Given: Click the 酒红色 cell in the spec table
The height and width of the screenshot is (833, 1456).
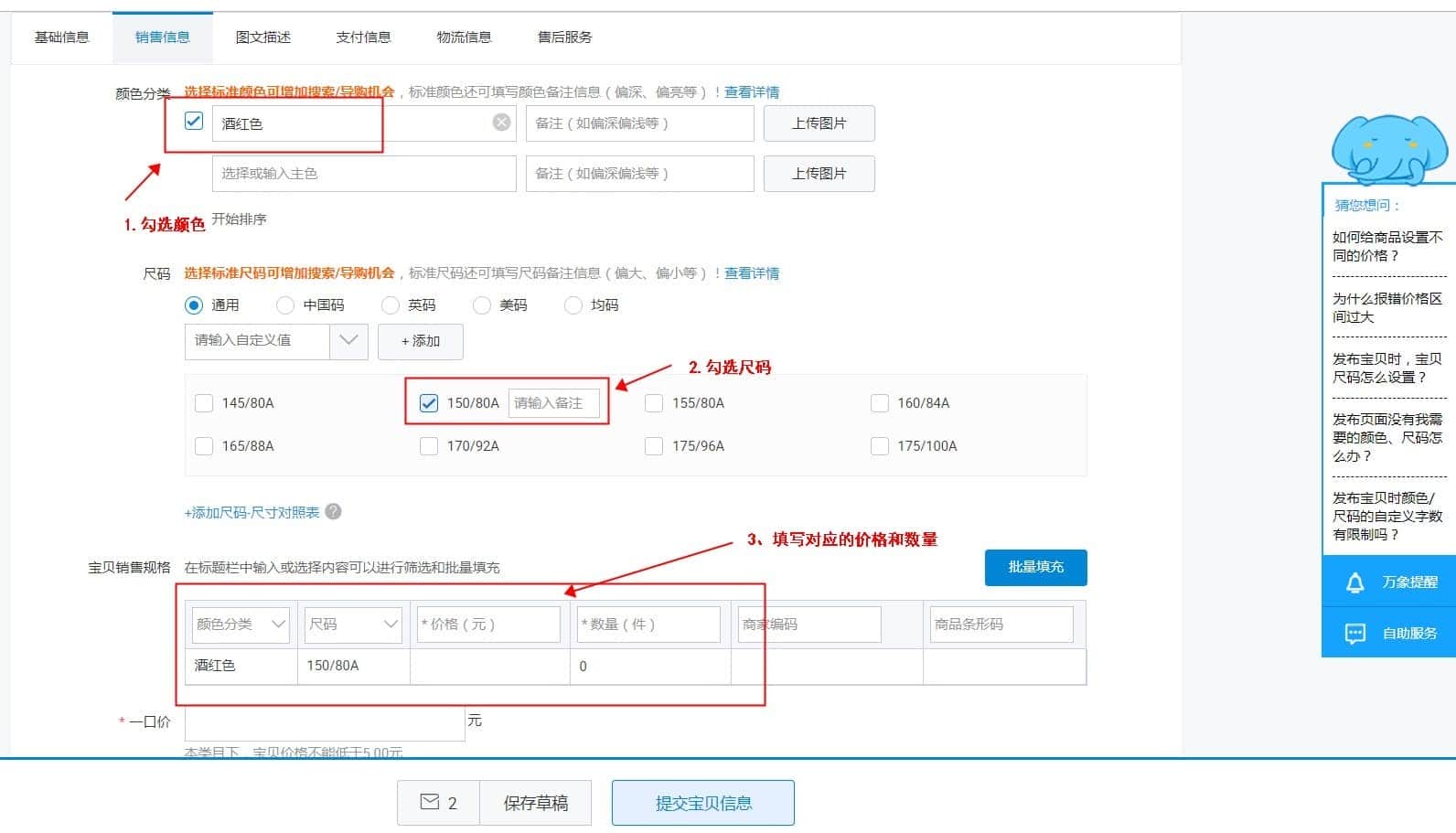Looking at the screenshot, I should pyautogui.click(x=241, y=667).
